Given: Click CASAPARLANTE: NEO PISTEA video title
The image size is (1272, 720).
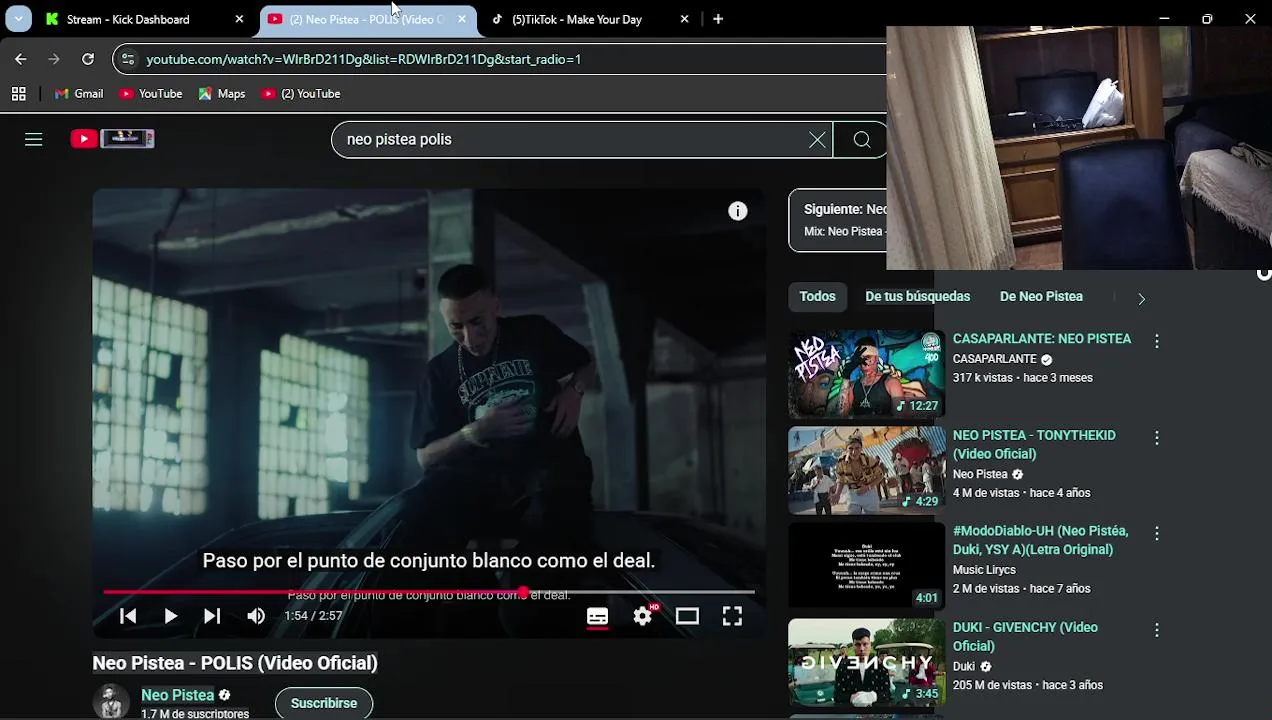Looking at the screenshot, I should 1042,339.
